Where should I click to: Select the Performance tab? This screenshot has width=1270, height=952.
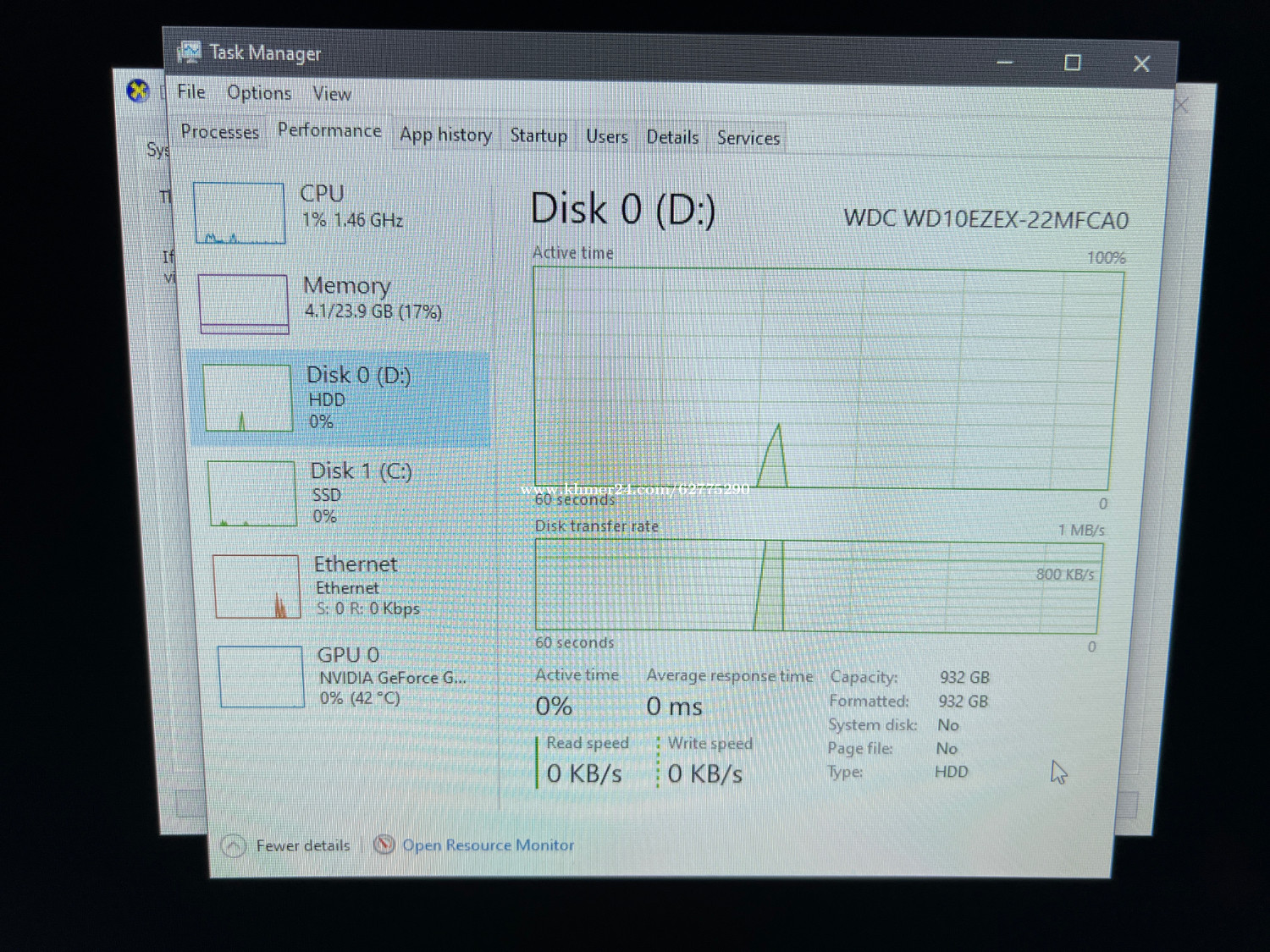click(x=329, y=130)
